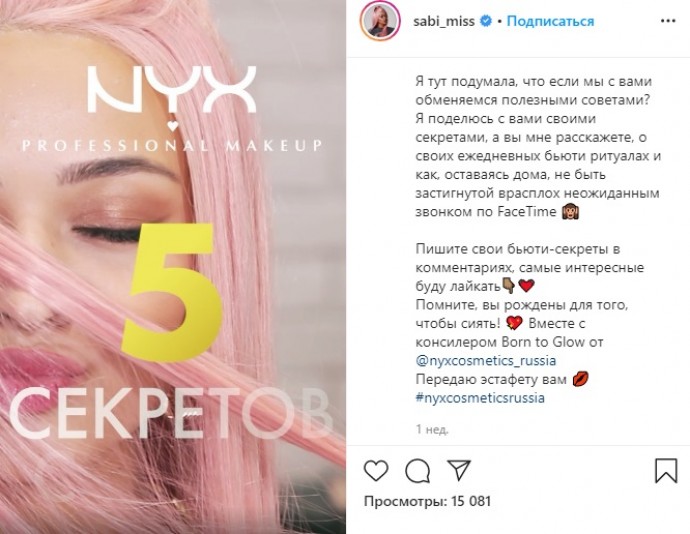Click the lips emoji after 'эстафету вам'
The image size is (690, 534).
coord(580,379)
